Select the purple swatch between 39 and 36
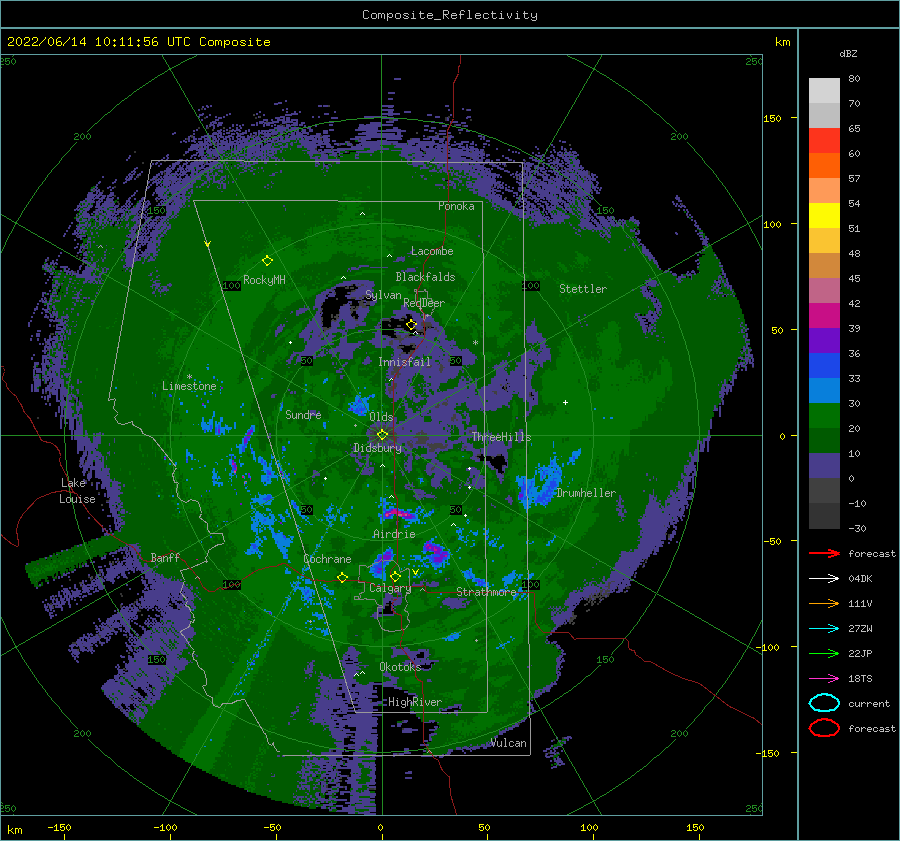Image resolution: width=900 pixels, height=841 pixels. coord(824,340)
